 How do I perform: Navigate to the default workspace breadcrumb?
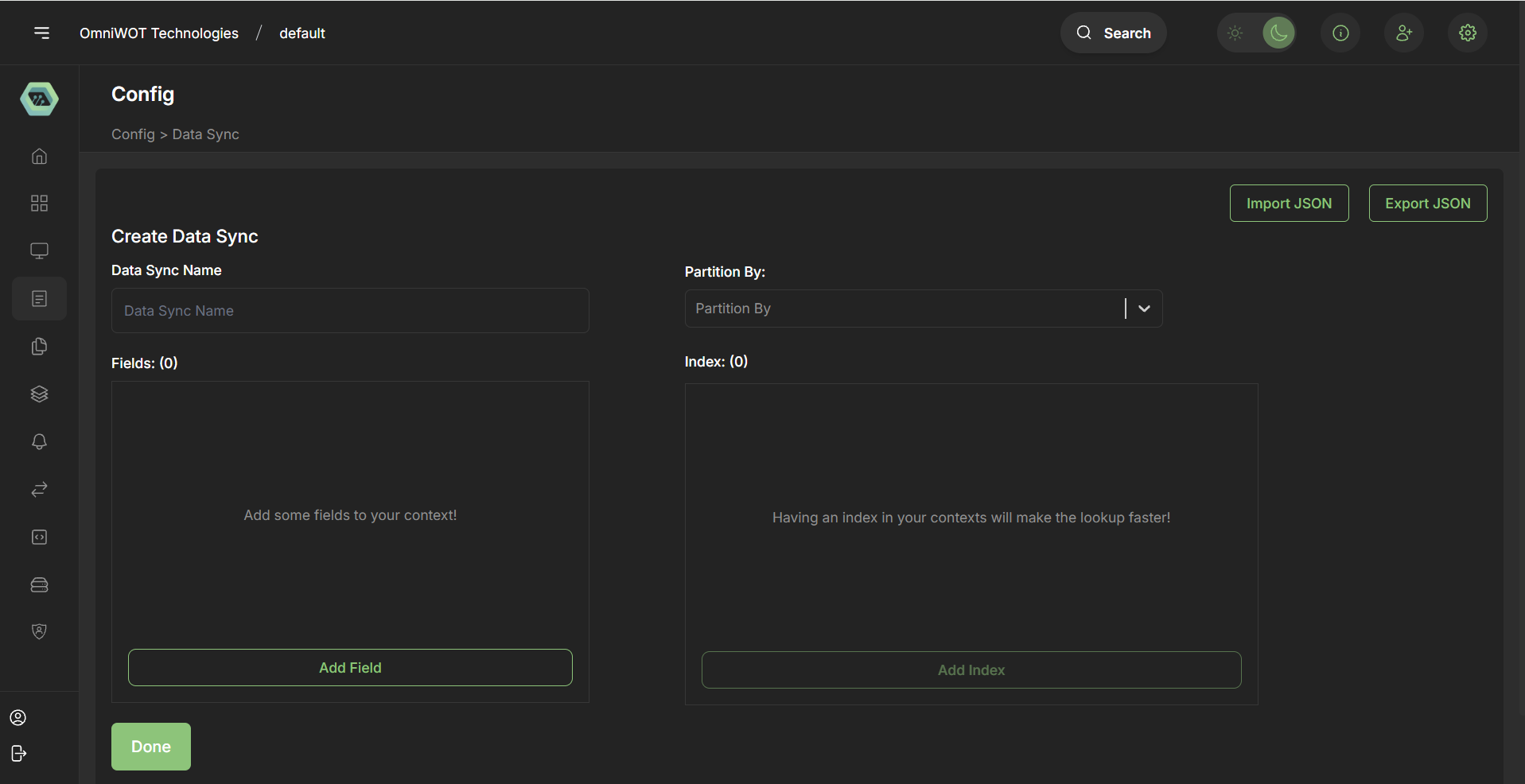[301, 33]
